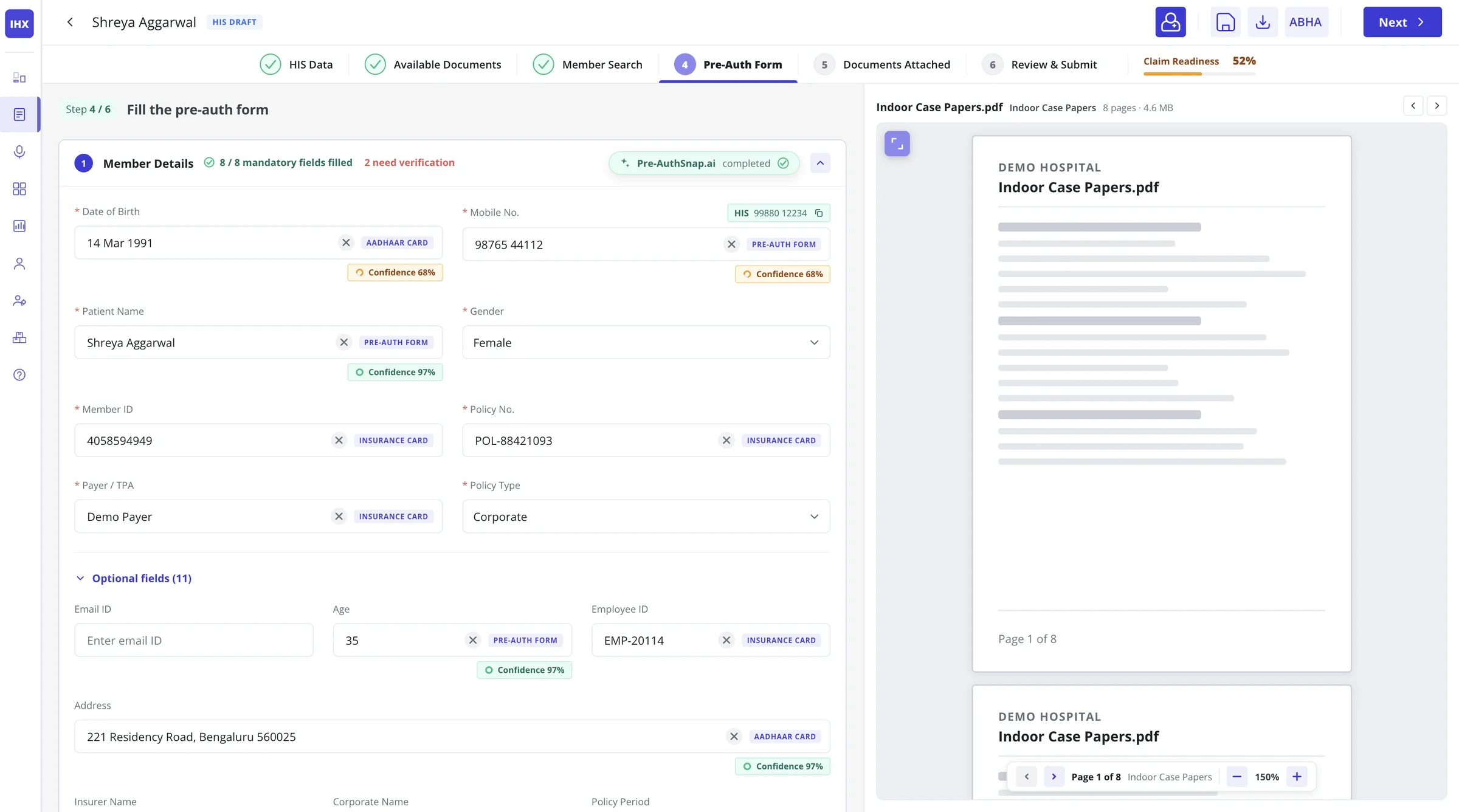The height and width of the screenshot is (812, 1459).
Task: Copy the HIS mobile number 99880 12234
Action: 819,213
